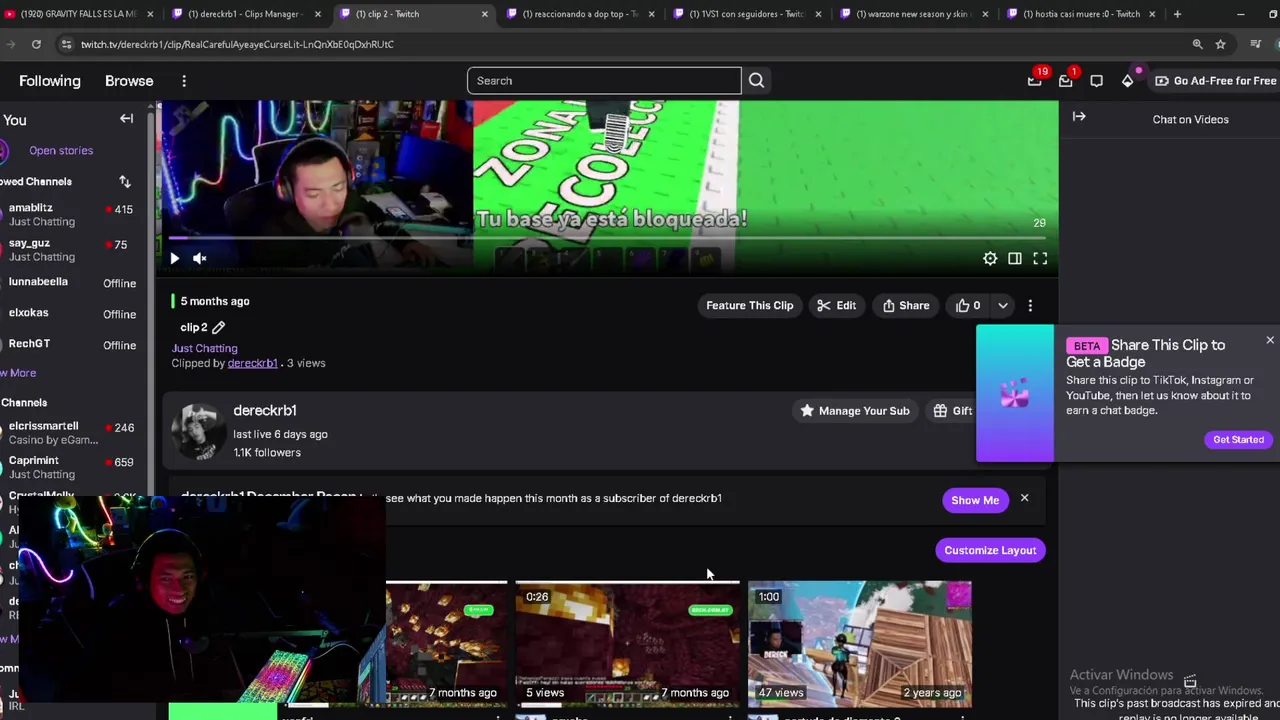Unmute the clip player volume
This screenshot has height=720, width=1280.
coord(200,258)
